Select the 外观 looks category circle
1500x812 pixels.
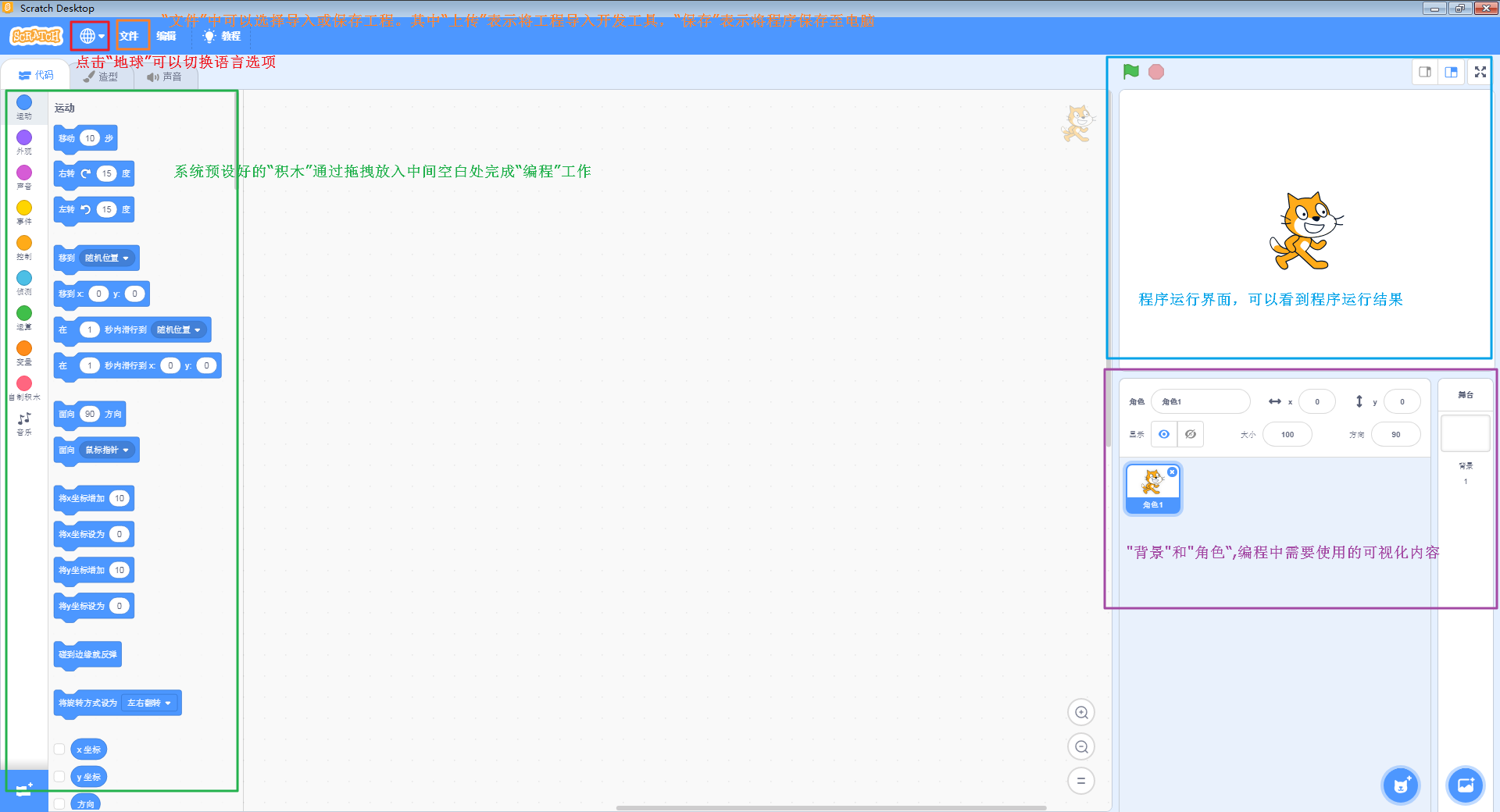(x=24, y=137)
